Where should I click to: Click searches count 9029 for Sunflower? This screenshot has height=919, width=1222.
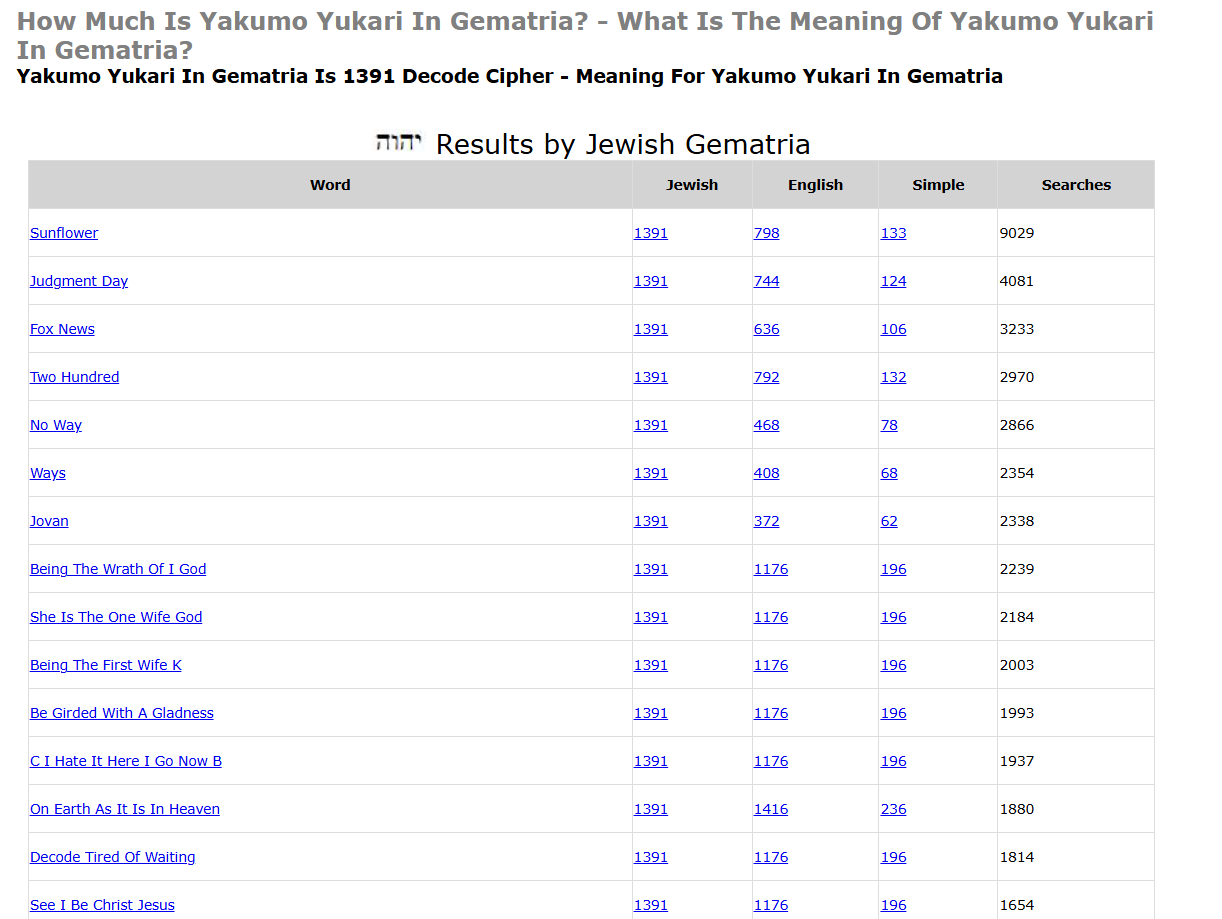(1017, 233)
